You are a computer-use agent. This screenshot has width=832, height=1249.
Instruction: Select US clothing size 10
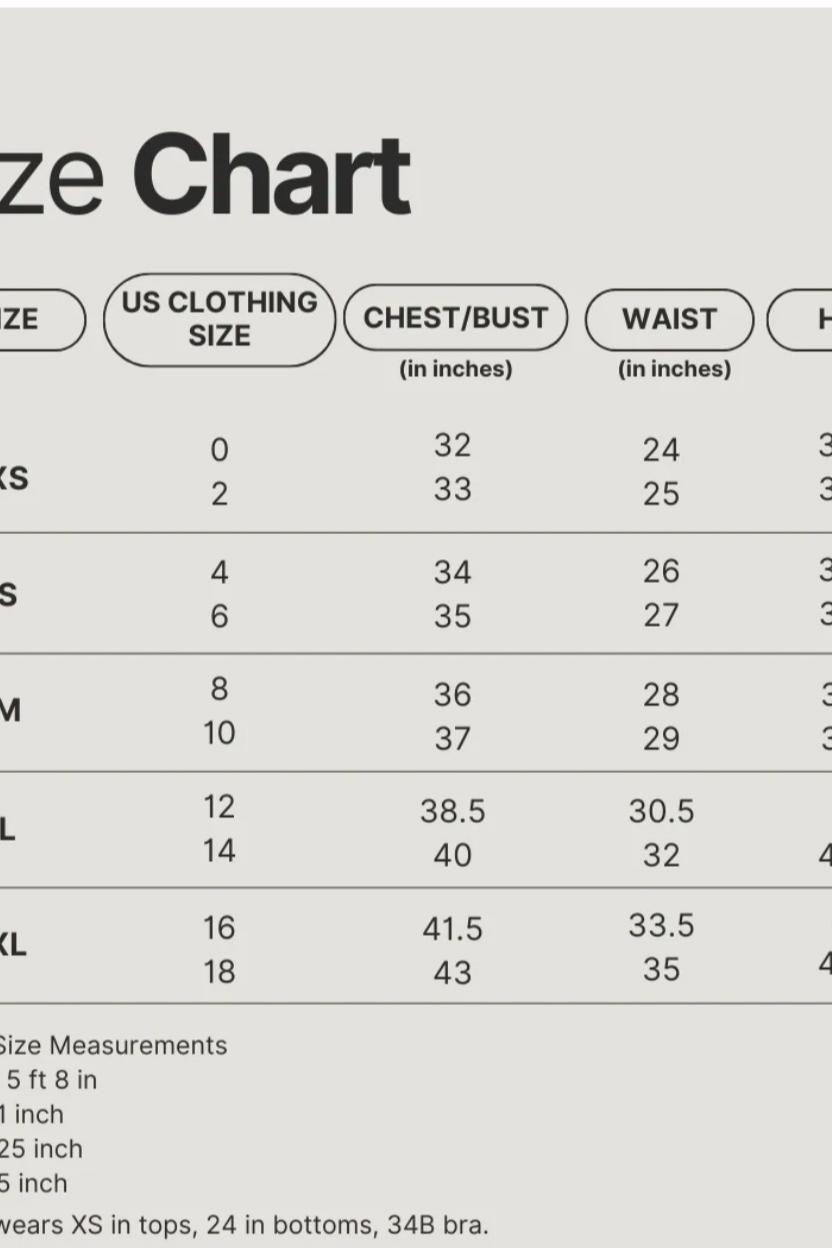pyautogui.click(x=219, y=733)
